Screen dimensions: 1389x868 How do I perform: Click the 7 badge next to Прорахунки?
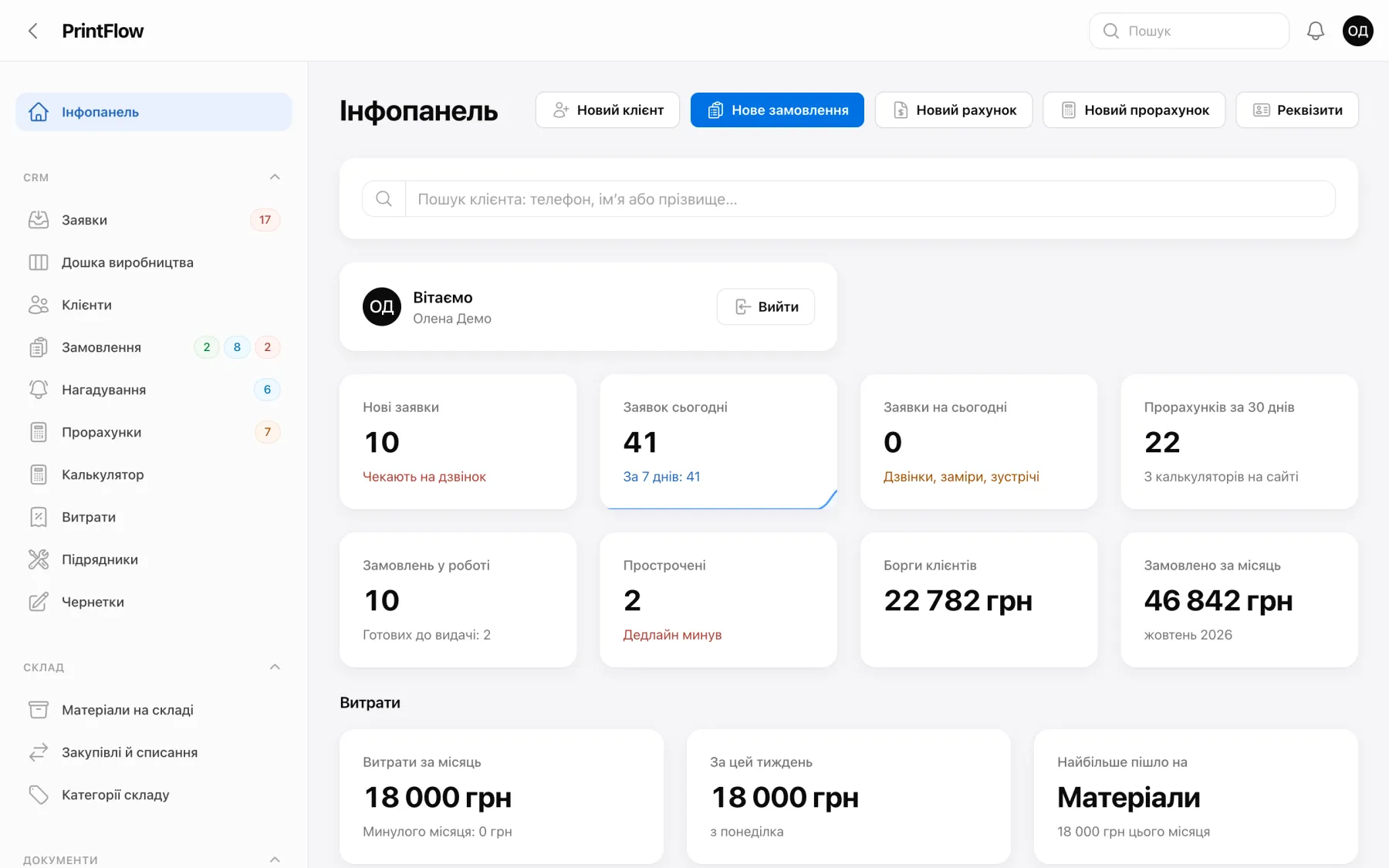(268, 432)
